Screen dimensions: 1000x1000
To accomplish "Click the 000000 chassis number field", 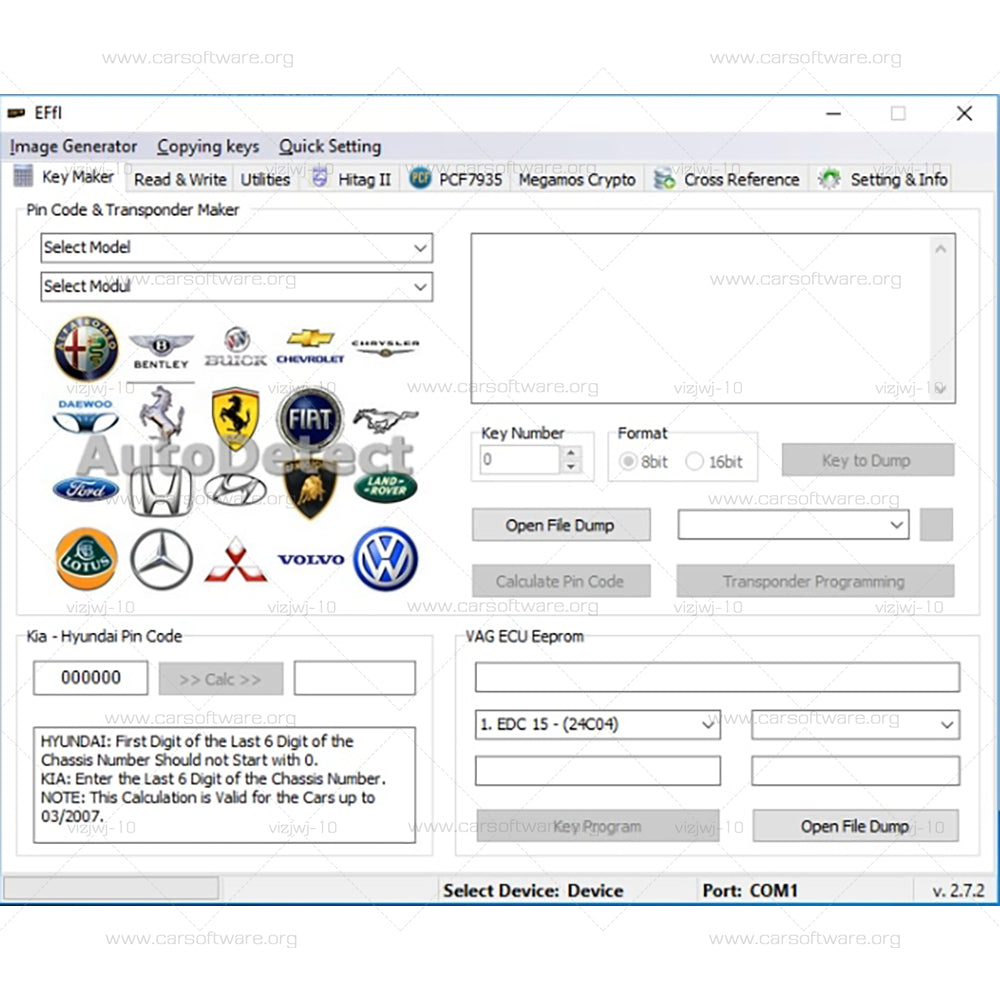I will coord(91,677).
